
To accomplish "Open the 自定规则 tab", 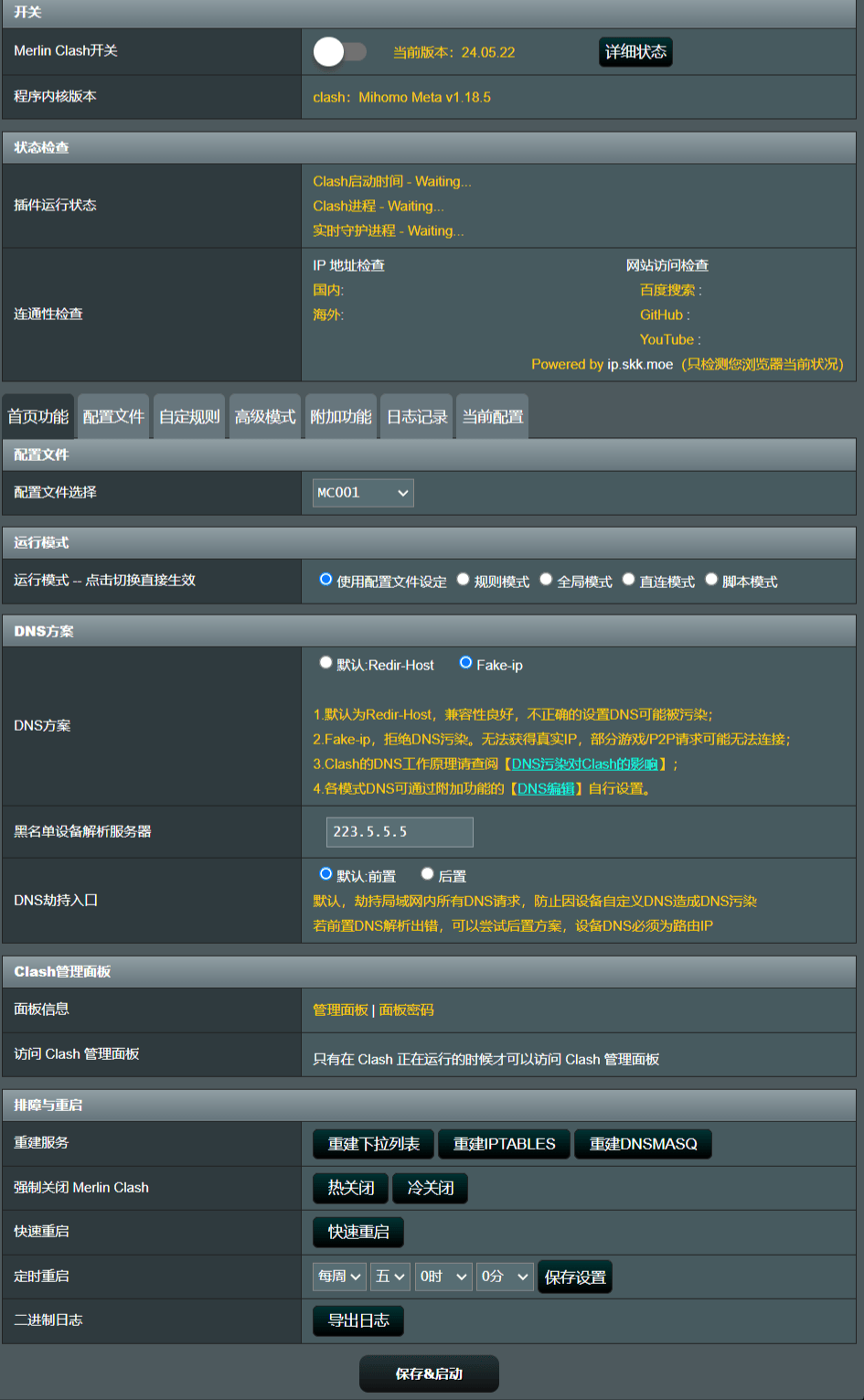I will (189, 417).
